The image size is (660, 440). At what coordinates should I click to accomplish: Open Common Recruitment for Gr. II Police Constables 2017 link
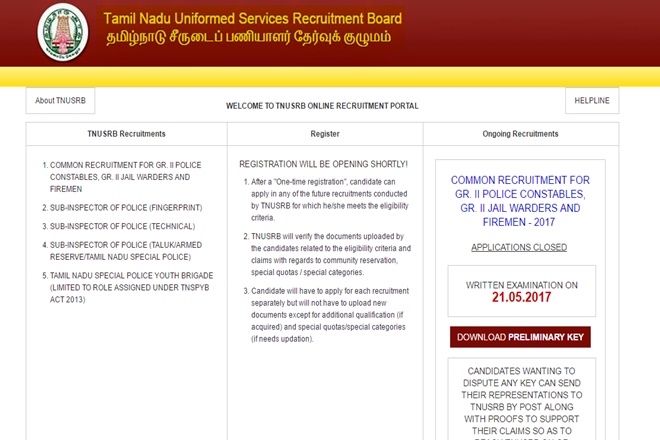click(x=520, y=201)
